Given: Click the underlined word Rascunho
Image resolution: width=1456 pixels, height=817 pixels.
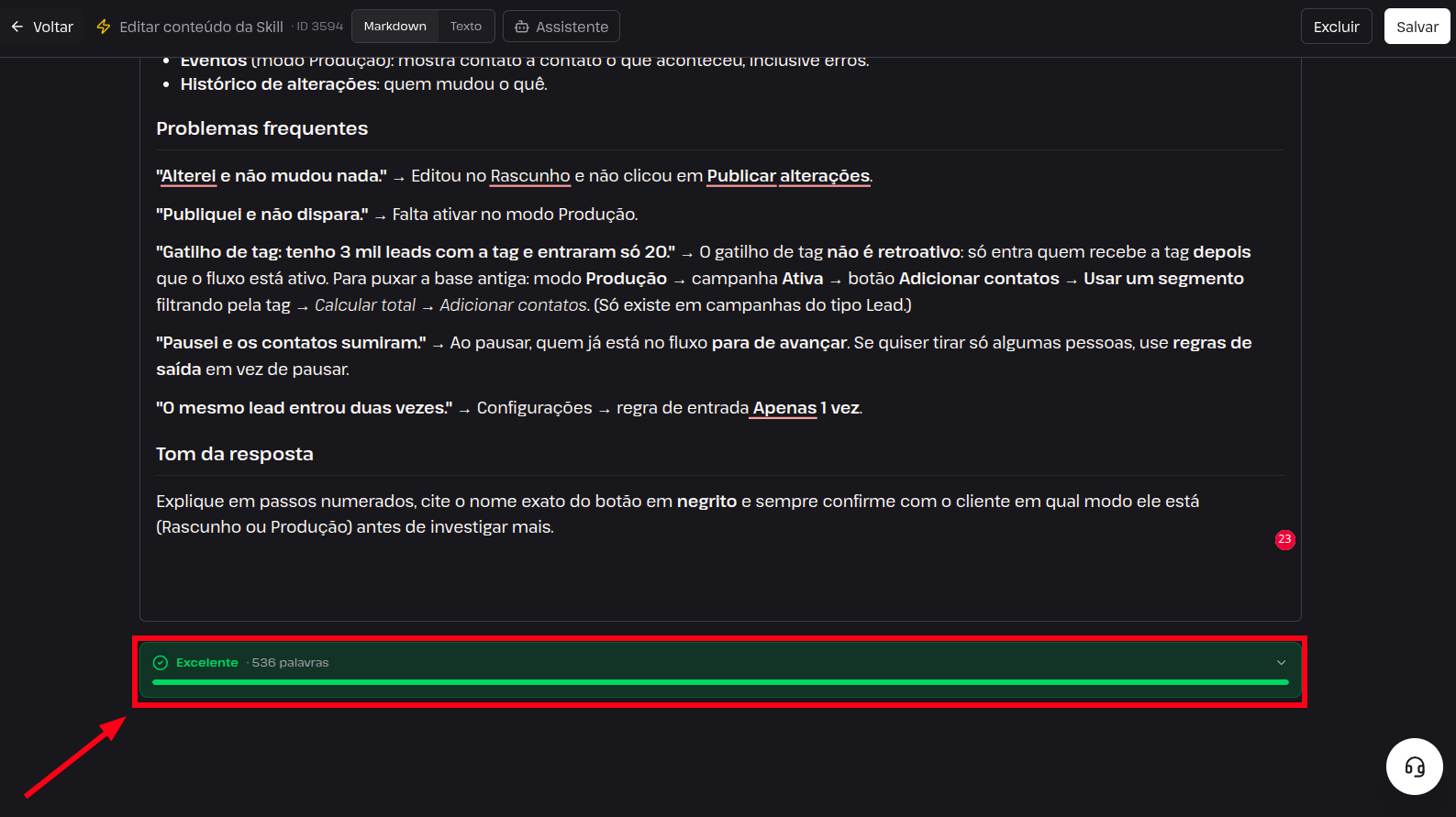Looking at the screenshot, I should (530, 176).
